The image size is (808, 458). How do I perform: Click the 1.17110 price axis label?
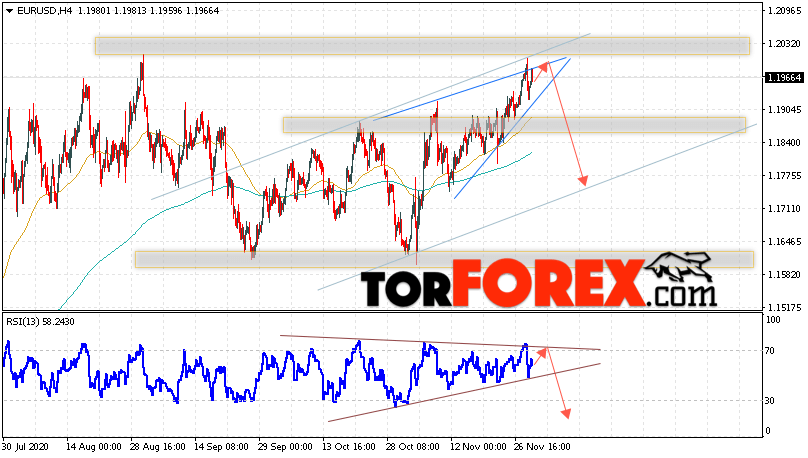tap(784, 209)
